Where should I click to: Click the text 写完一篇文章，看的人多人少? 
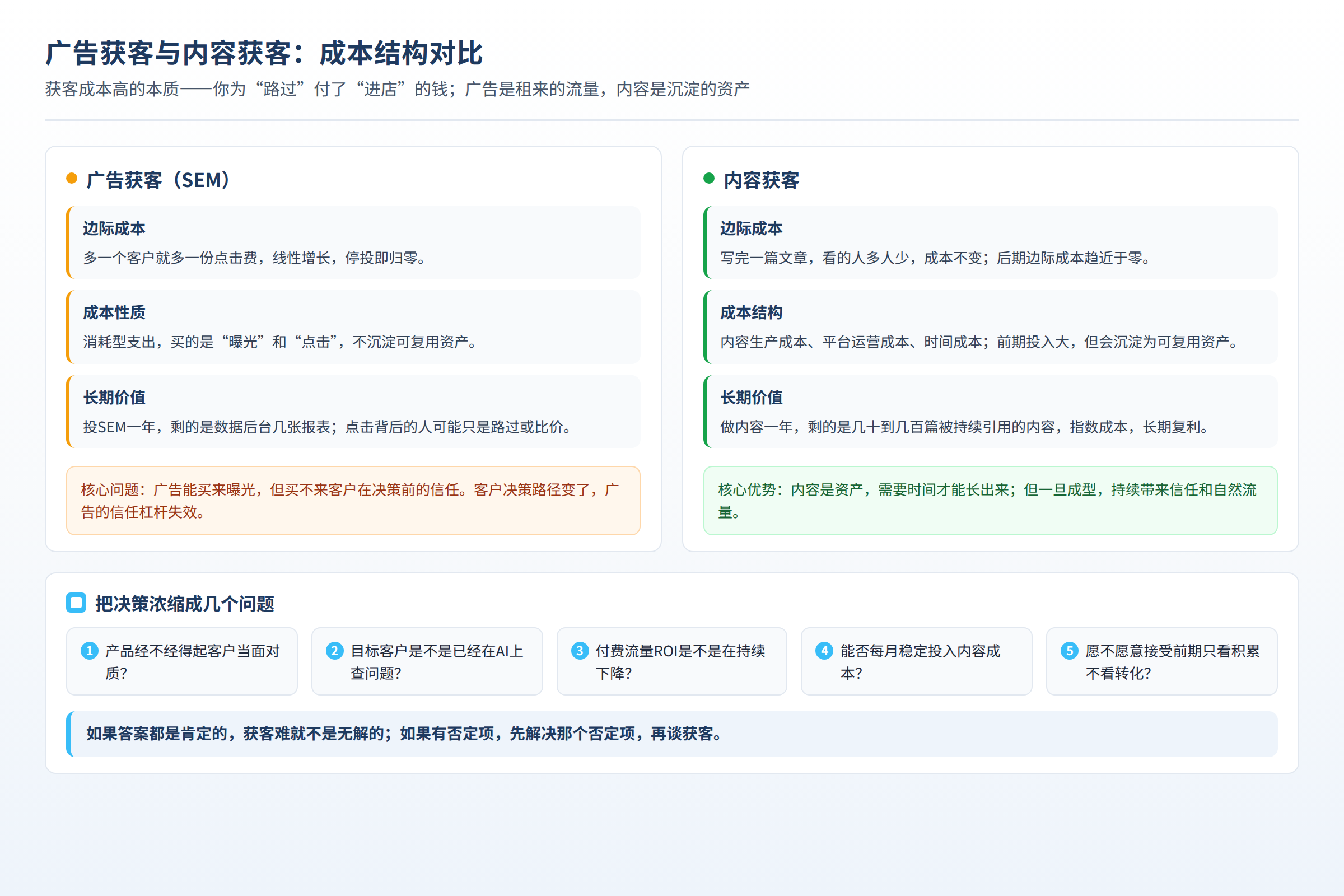pos(815,258)
